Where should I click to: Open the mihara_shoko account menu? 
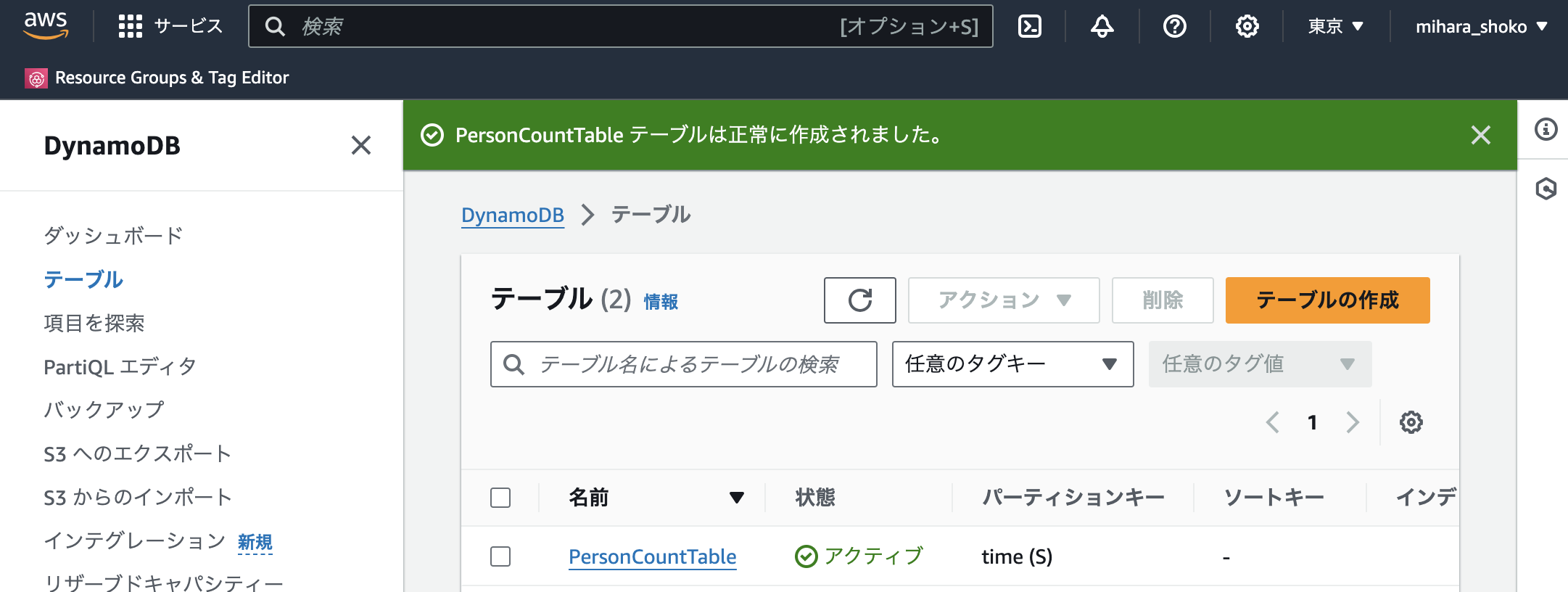[1482, 27]
